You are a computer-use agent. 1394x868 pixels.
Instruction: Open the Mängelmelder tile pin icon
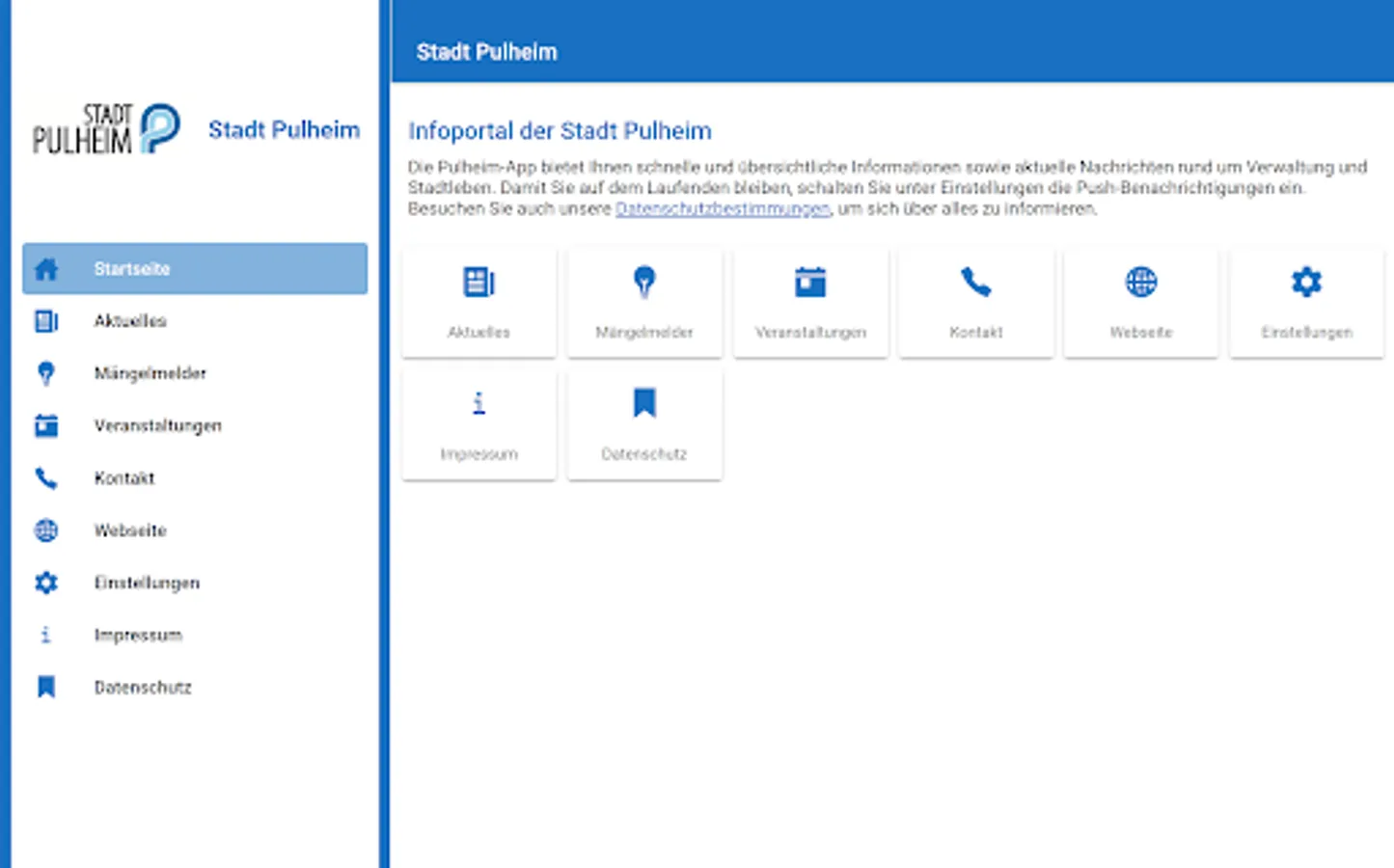pyautogui.click(x=644, y=283)
